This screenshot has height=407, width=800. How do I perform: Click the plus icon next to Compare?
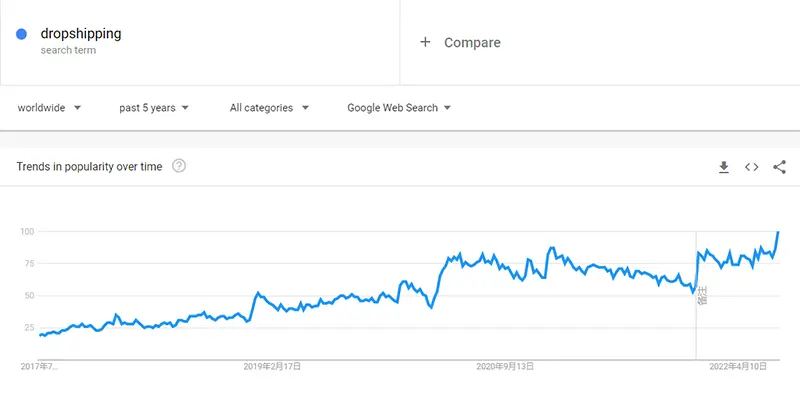(x=425, y=42)
